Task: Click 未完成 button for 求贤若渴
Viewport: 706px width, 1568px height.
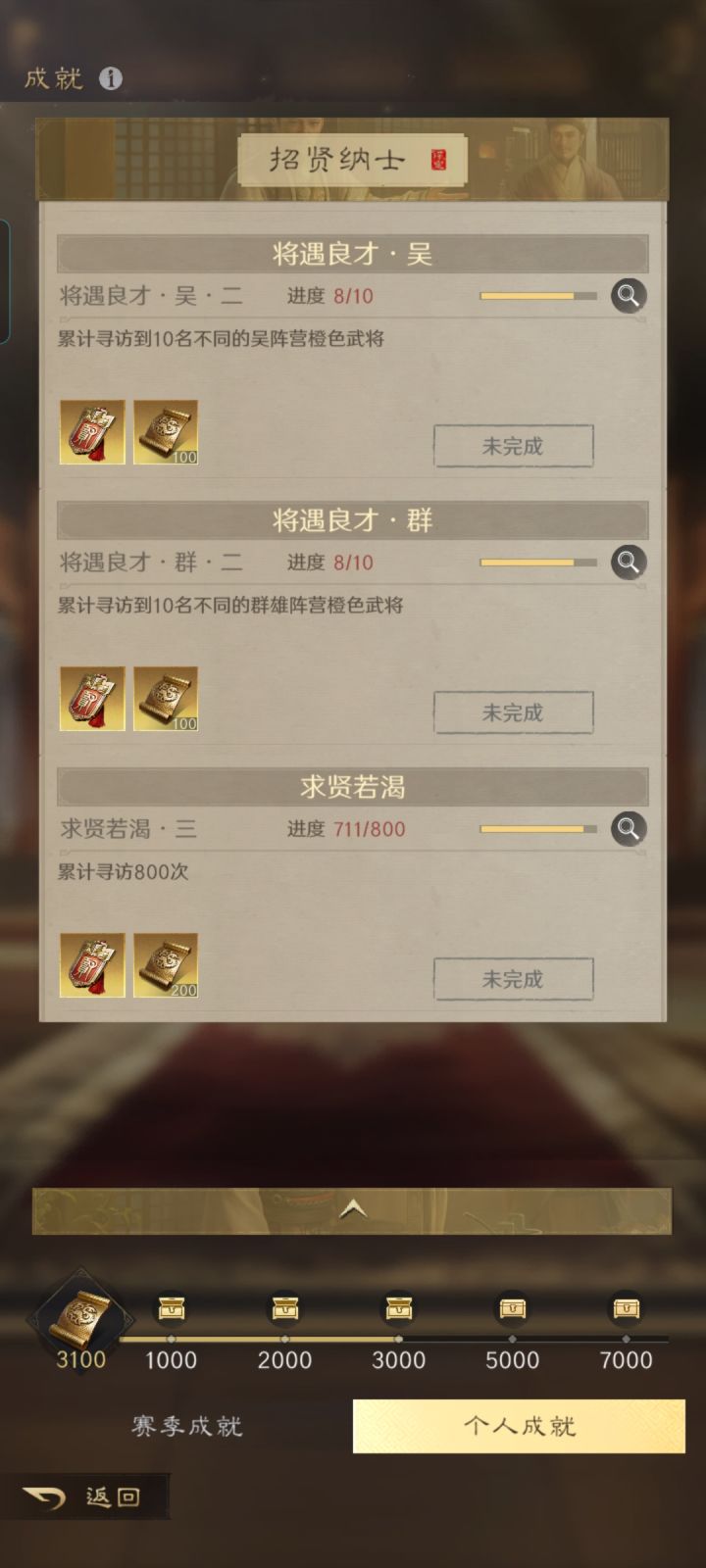Action: pyautogui.click(x=514, y=979)
